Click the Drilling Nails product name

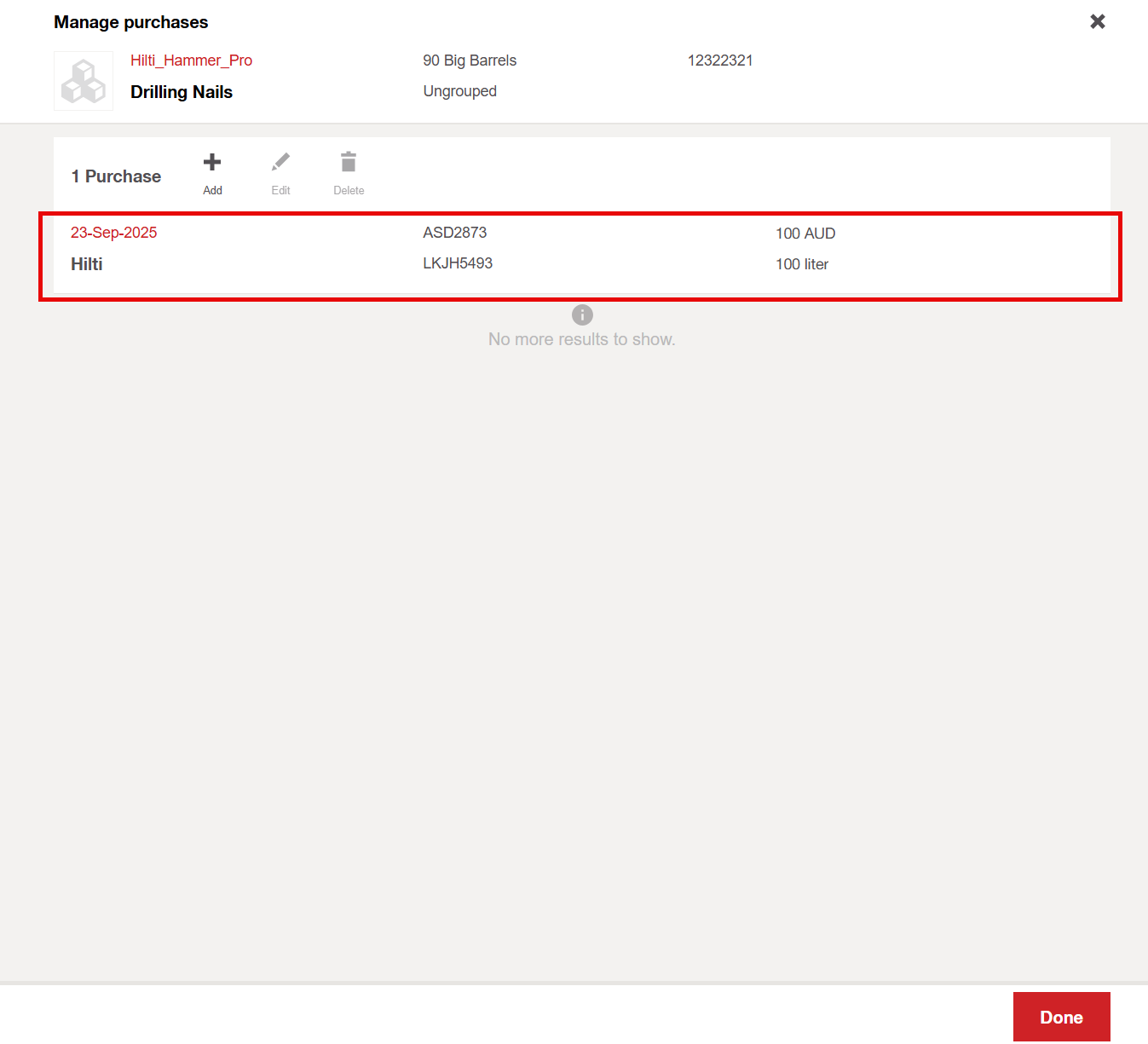tap(182, 92)
